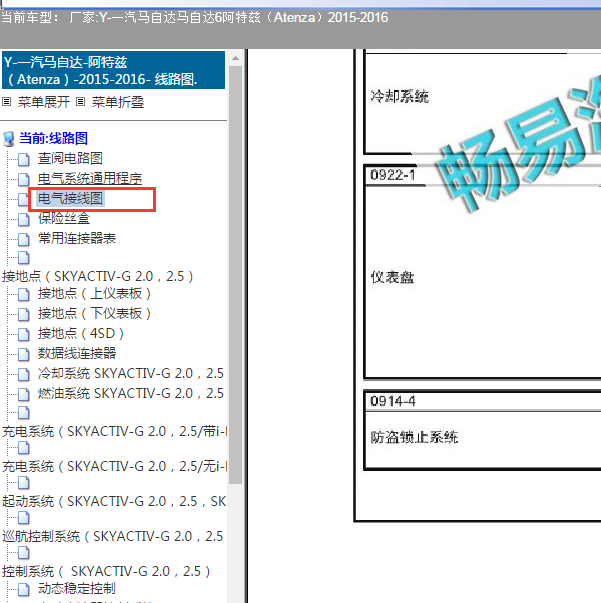Open 查阅电路图 tree item
Viewport: 601px width, 603px height.
tap(70, 158)
